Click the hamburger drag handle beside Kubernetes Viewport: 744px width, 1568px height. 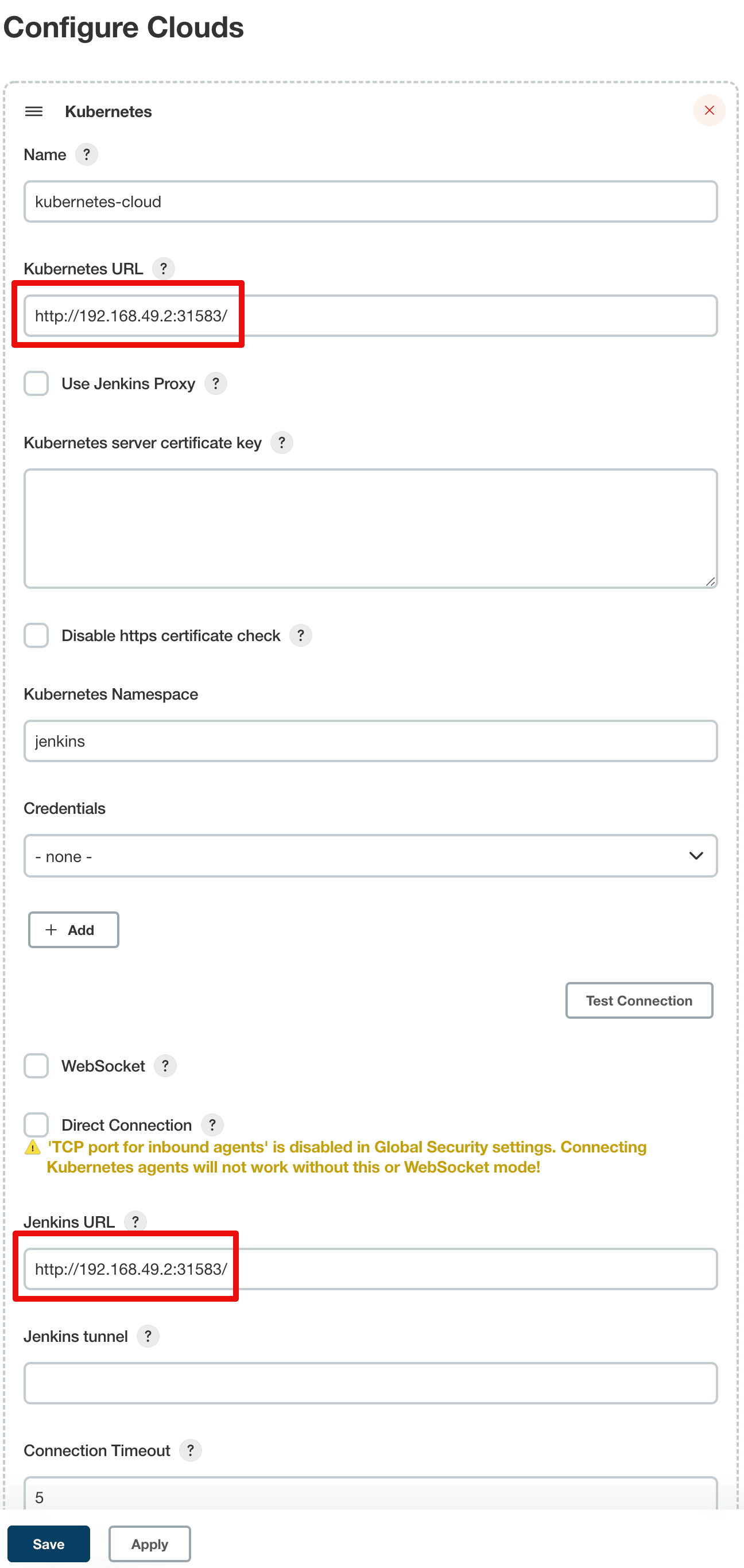coord(33,111)
